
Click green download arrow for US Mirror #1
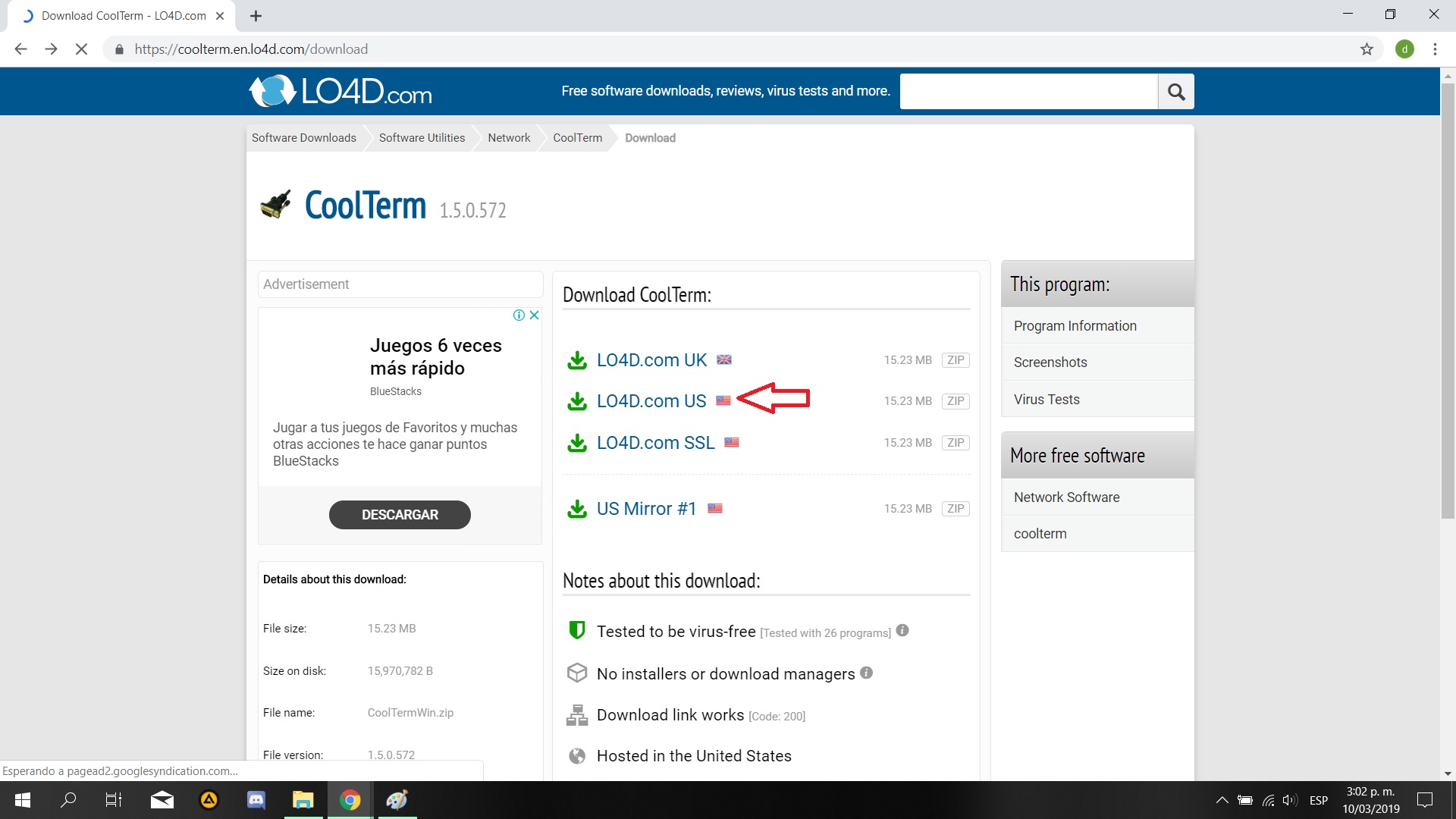coord(577,509)
